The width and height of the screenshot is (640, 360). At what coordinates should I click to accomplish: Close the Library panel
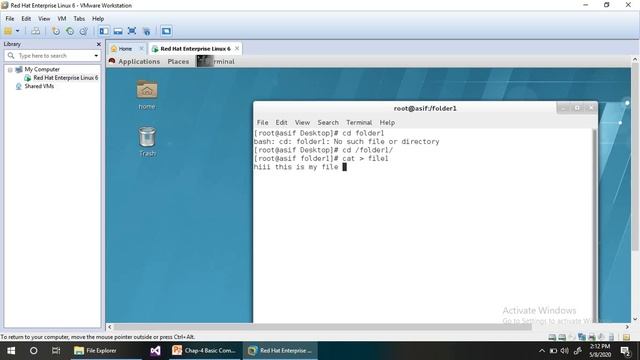click(x=98, y=44)
